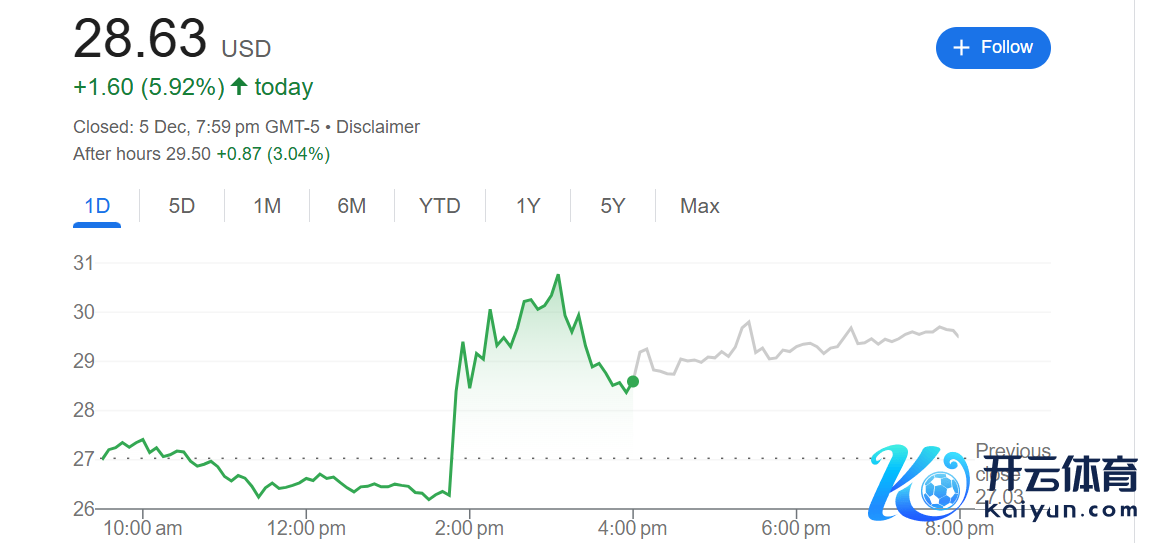Switch to the 5D tab
Screen dimensions: 1153x543
[182, 206]
